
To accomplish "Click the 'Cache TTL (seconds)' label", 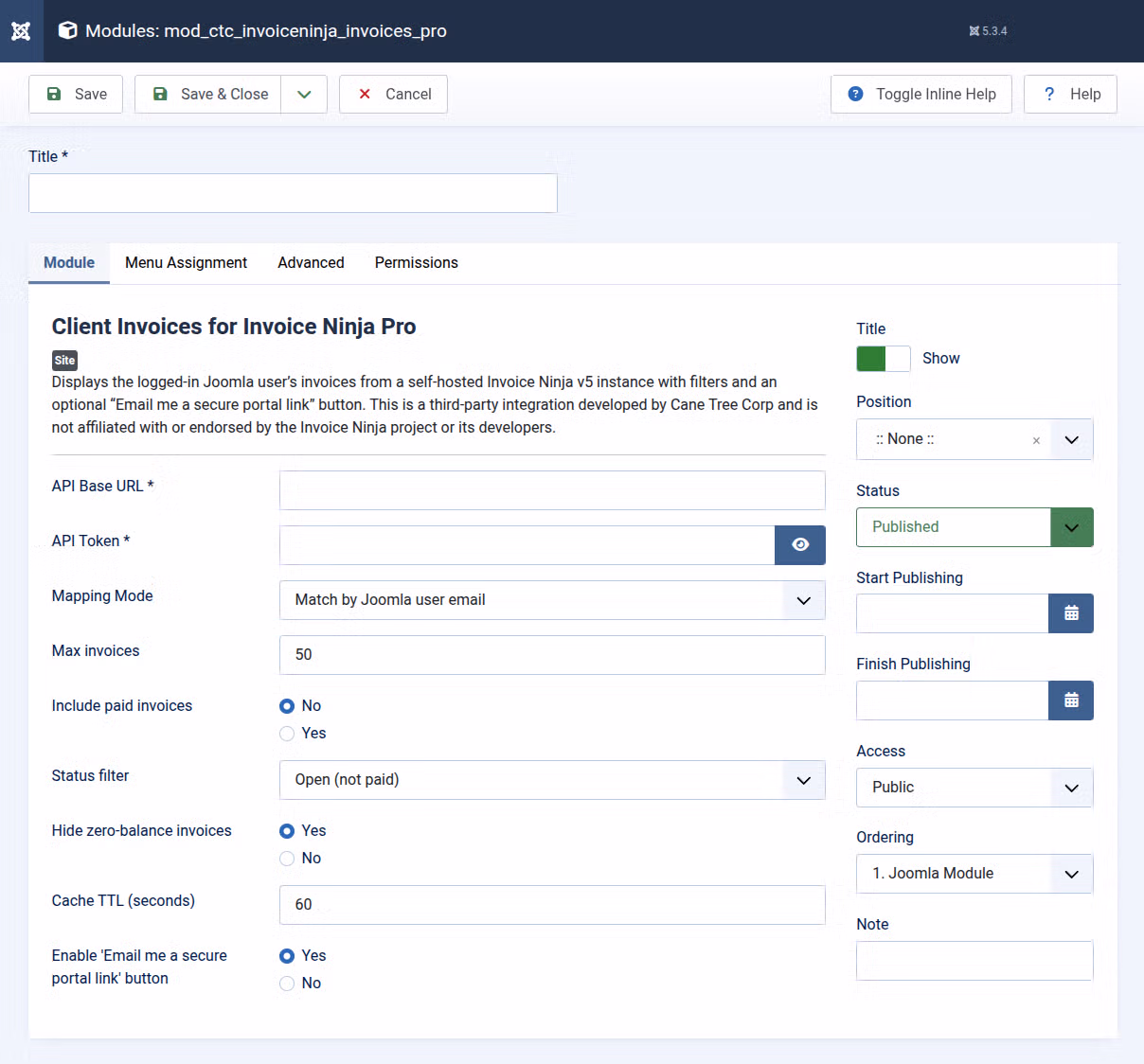I will (123, 900).
